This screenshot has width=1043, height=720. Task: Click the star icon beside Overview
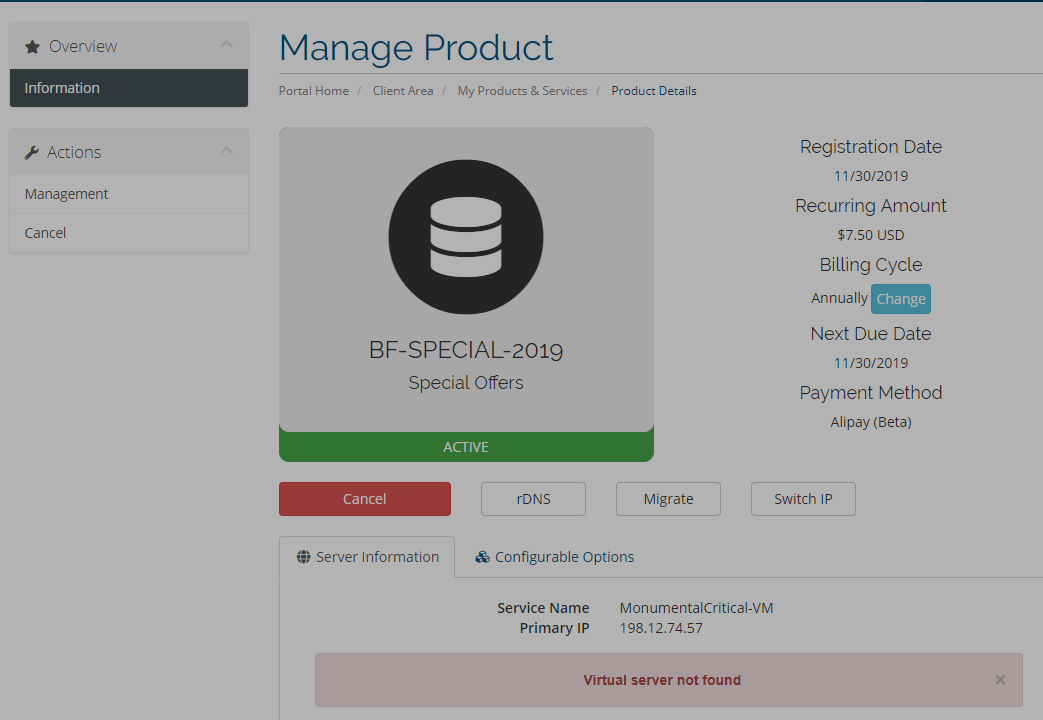[x=32, y=47]
